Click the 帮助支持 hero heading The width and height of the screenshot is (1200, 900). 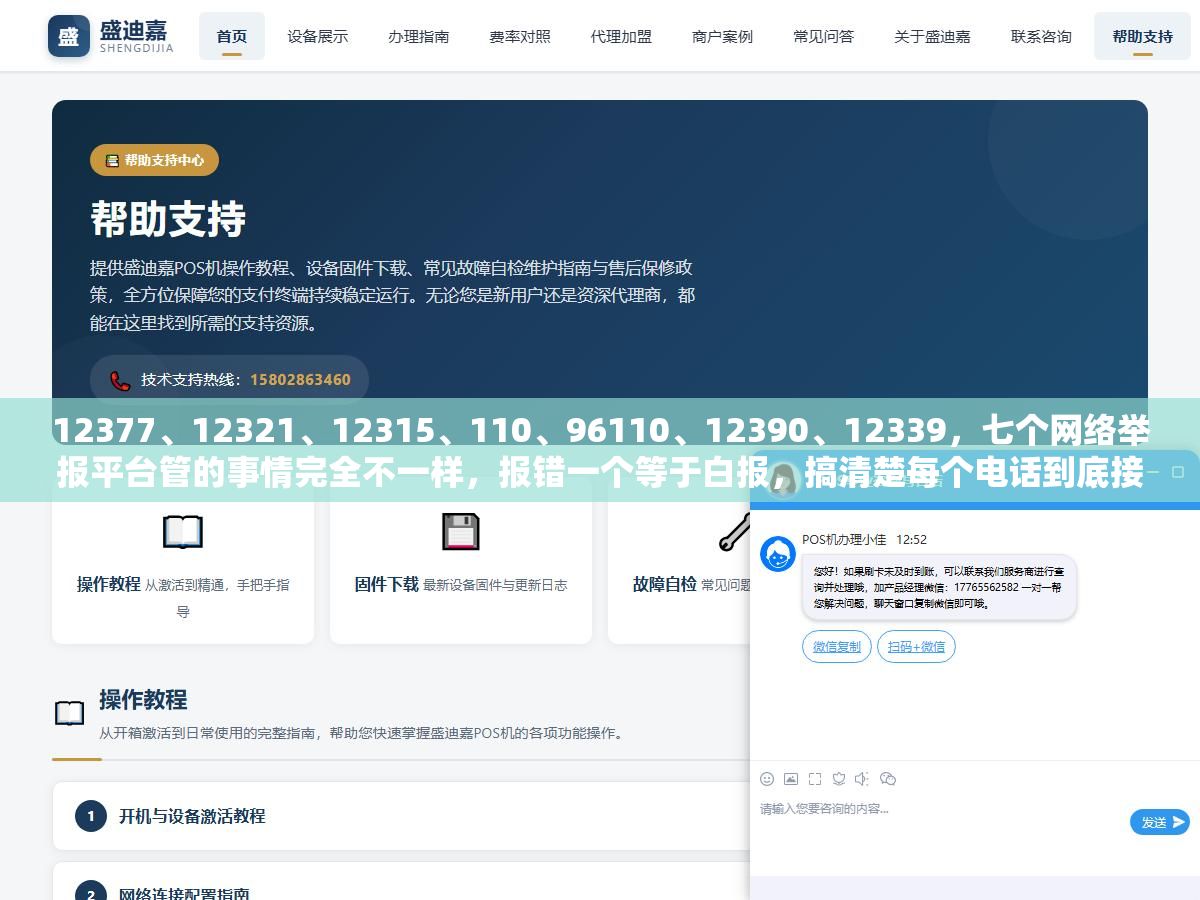tap(168, 219)
